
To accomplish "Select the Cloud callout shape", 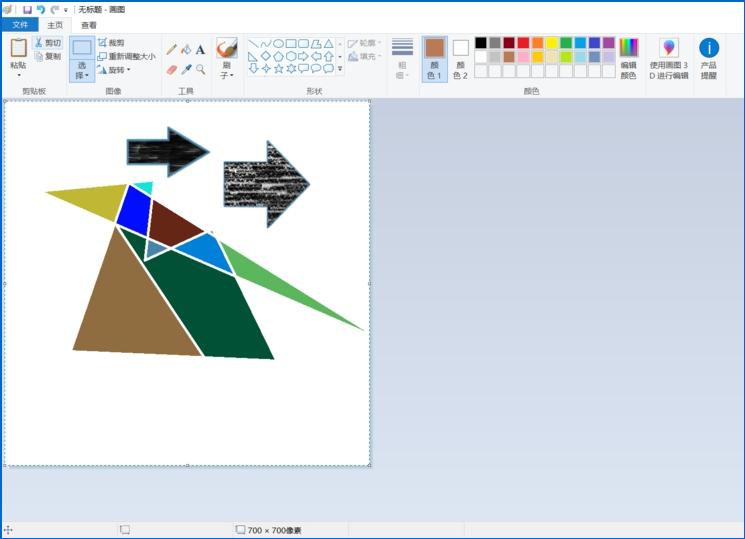I will (x=328, y=69).
